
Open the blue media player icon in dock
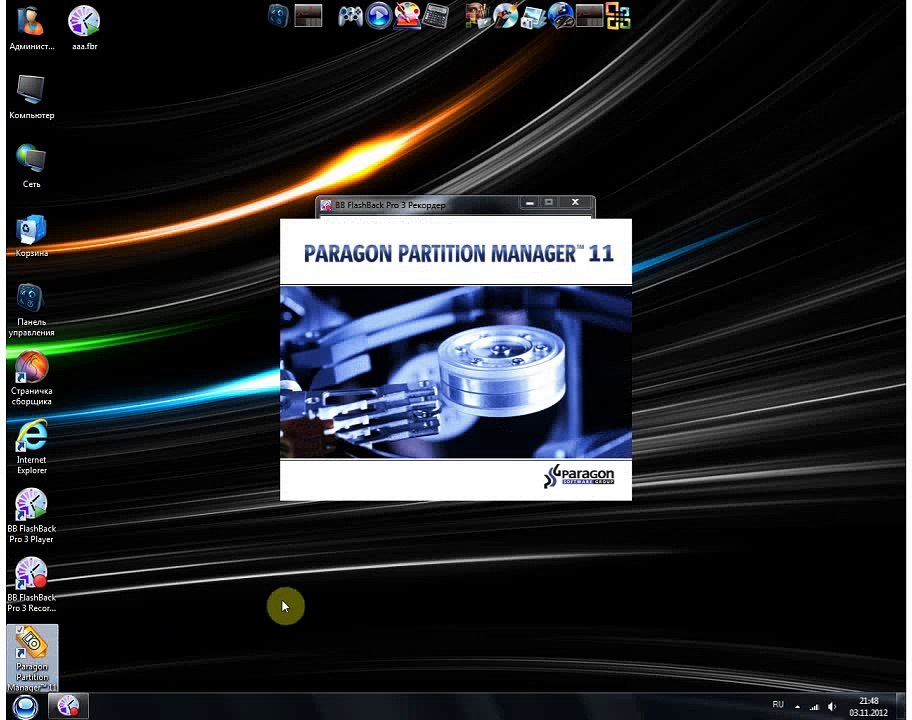(379, 16)
